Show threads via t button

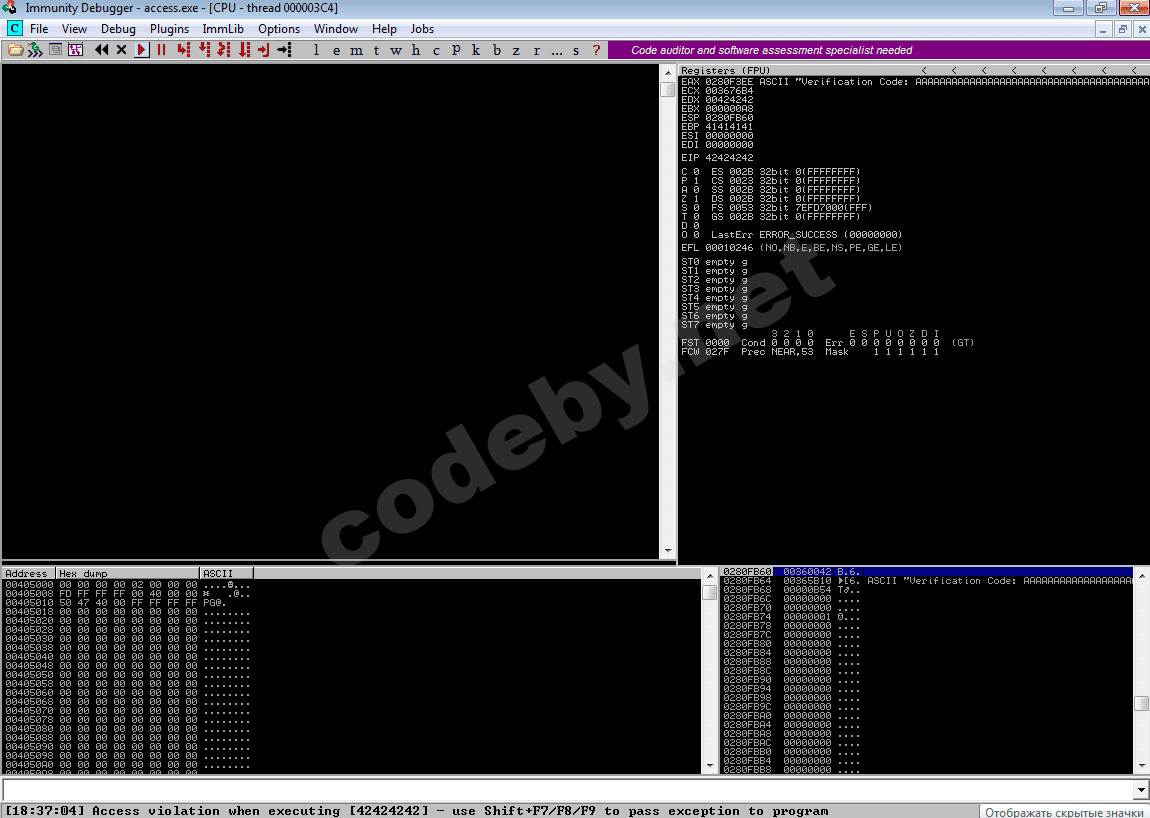pos(376,50)
